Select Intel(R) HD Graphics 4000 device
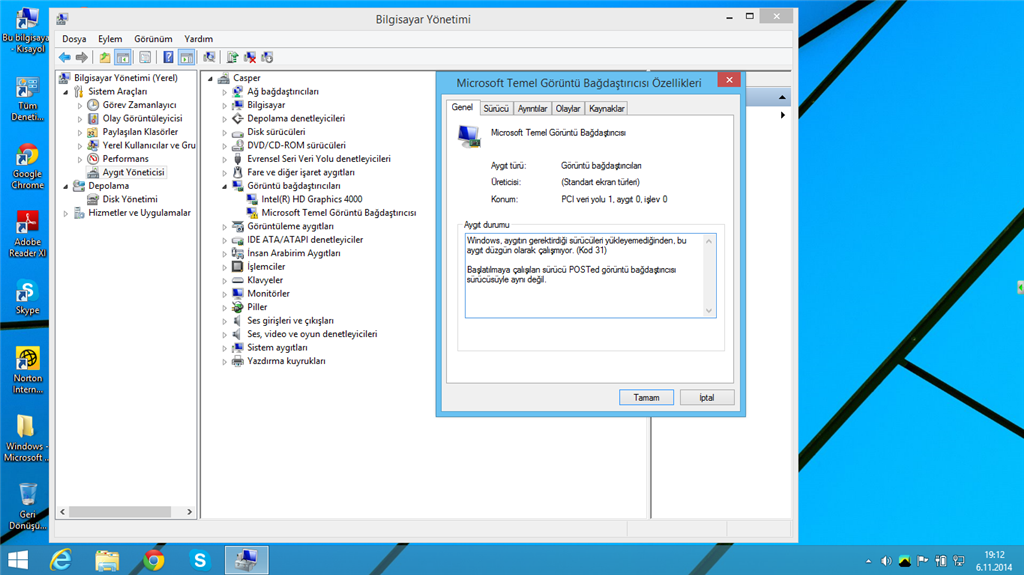1024x575 pixels. click(x=312, y=199)
